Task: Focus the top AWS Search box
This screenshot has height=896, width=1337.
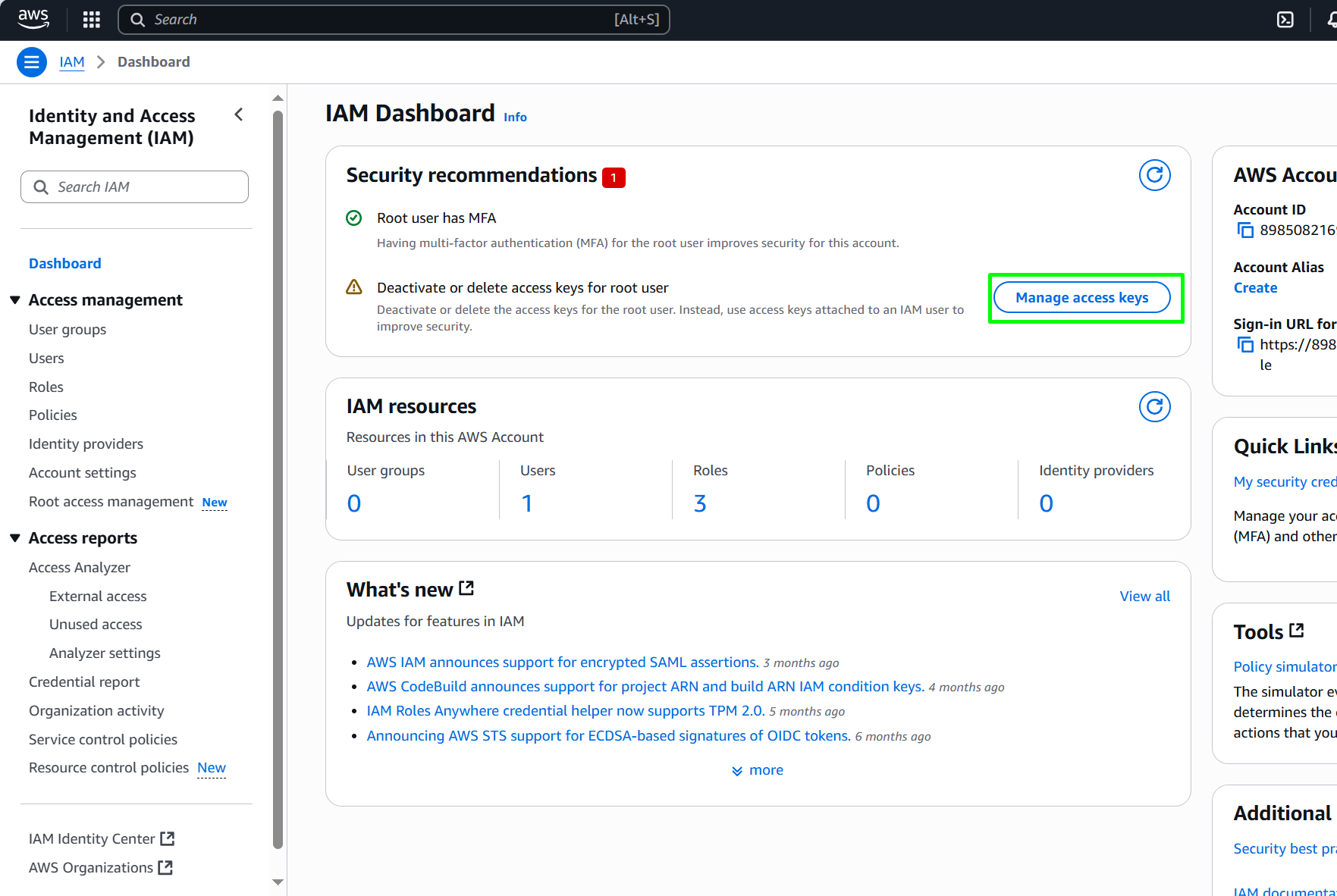Action: 394,20
